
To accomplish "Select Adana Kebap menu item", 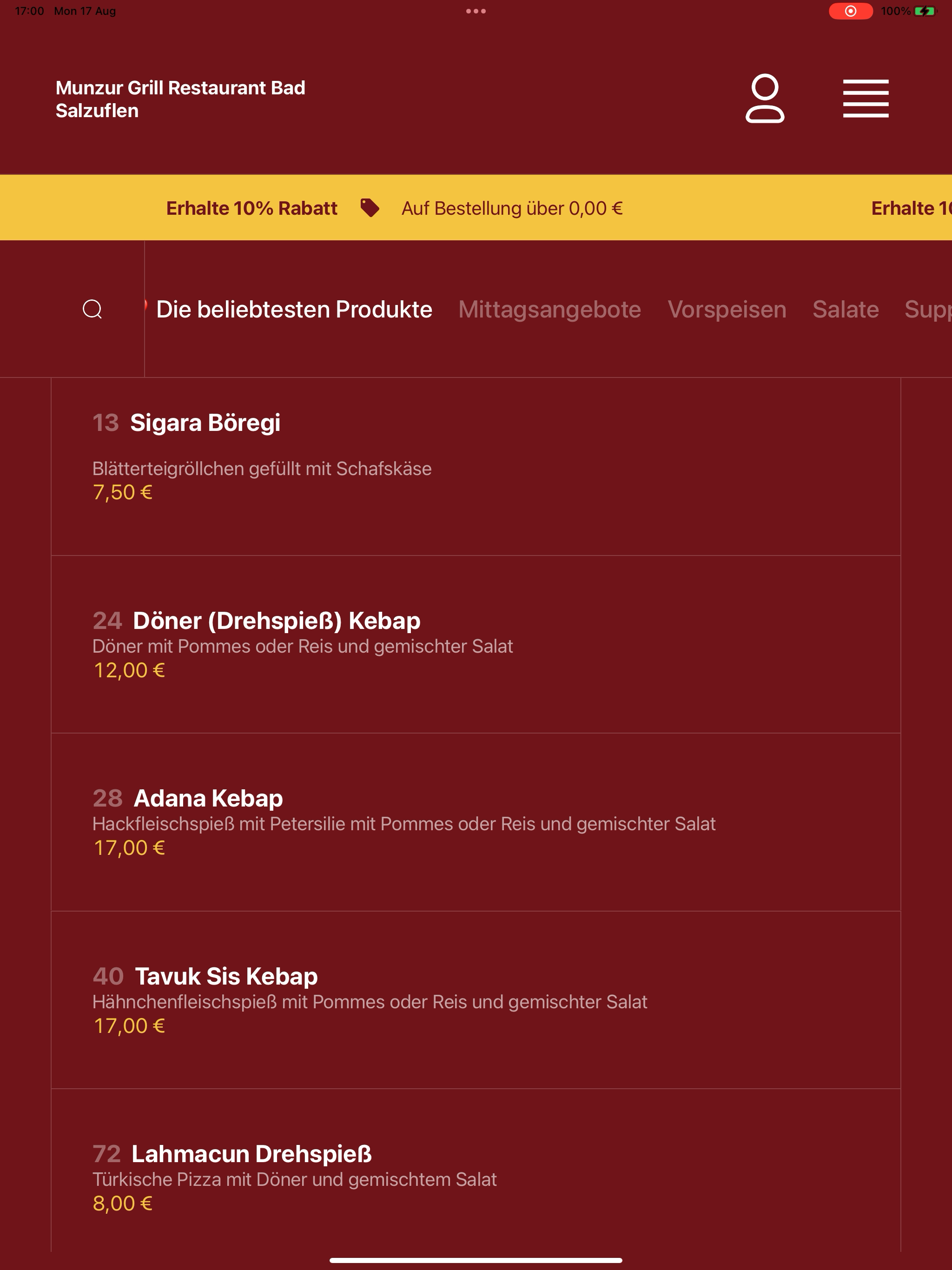I will point(476,822).
